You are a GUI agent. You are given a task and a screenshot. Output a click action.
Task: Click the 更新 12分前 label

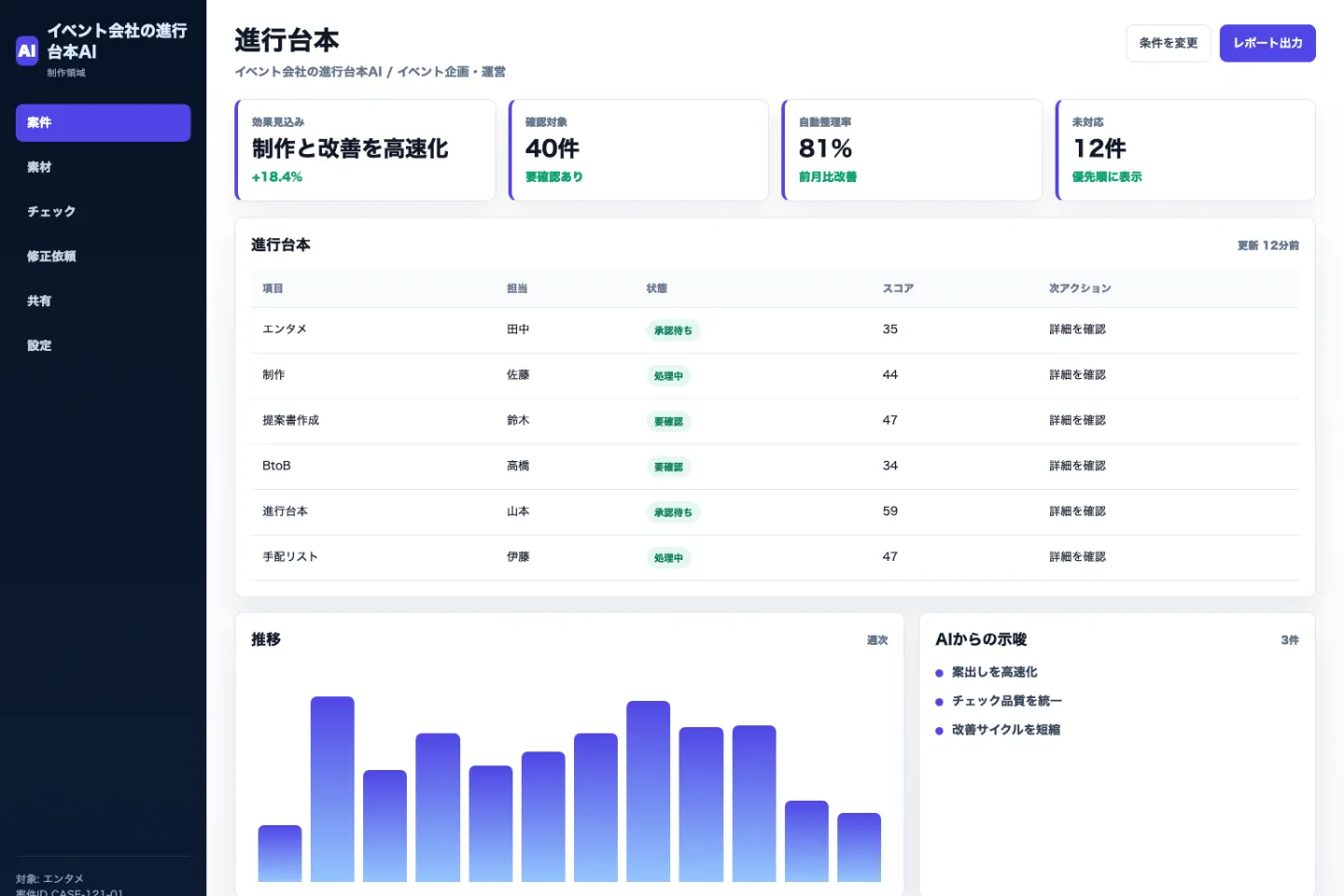[1268, 245]
